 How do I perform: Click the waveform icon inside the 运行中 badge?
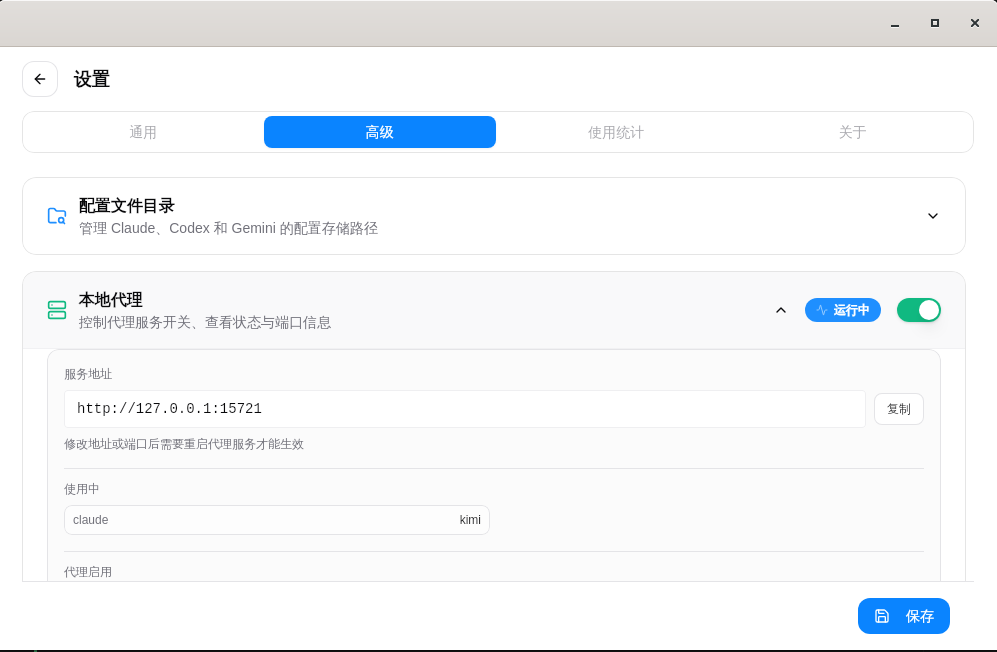pos(820,310)
